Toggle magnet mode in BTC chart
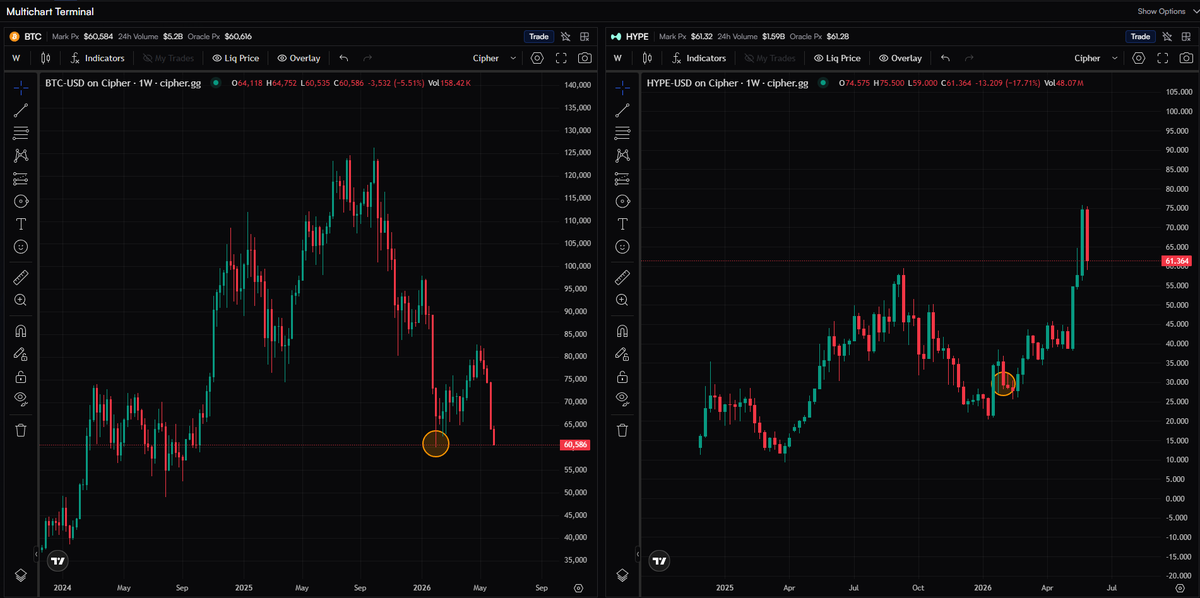The image size is (1200, 598). [x=20, y=331]
